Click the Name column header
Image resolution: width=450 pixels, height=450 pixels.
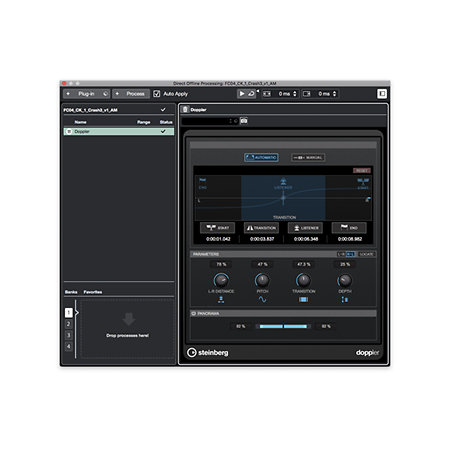click(x=80, y=122)
